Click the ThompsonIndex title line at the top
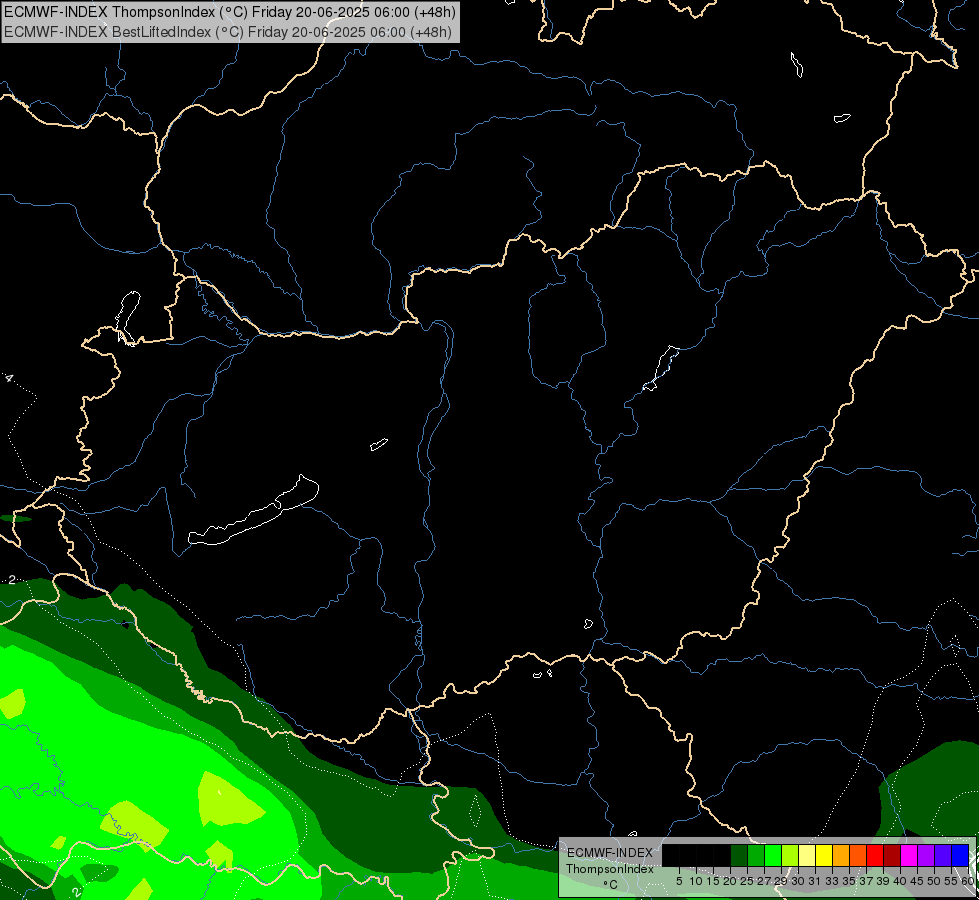 pyautogui.click(x=230, y=12)
